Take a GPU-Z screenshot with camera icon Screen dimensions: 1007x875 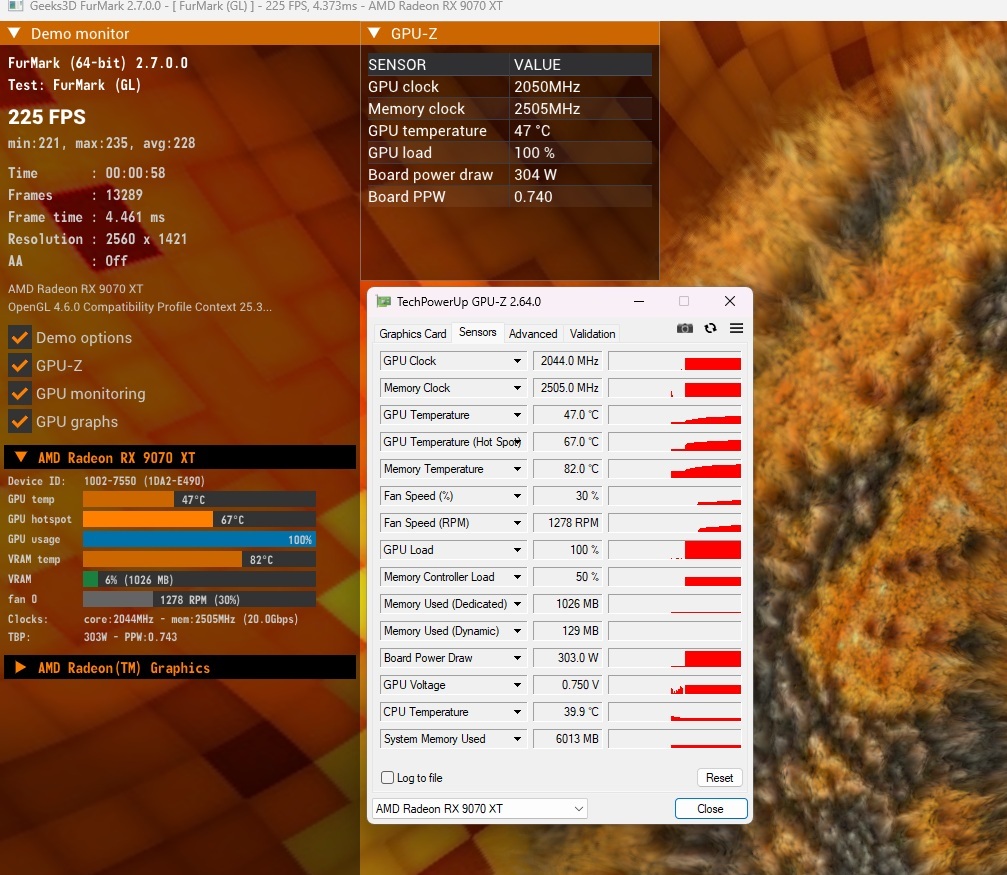pyautogui.click(x=685, y=328)
